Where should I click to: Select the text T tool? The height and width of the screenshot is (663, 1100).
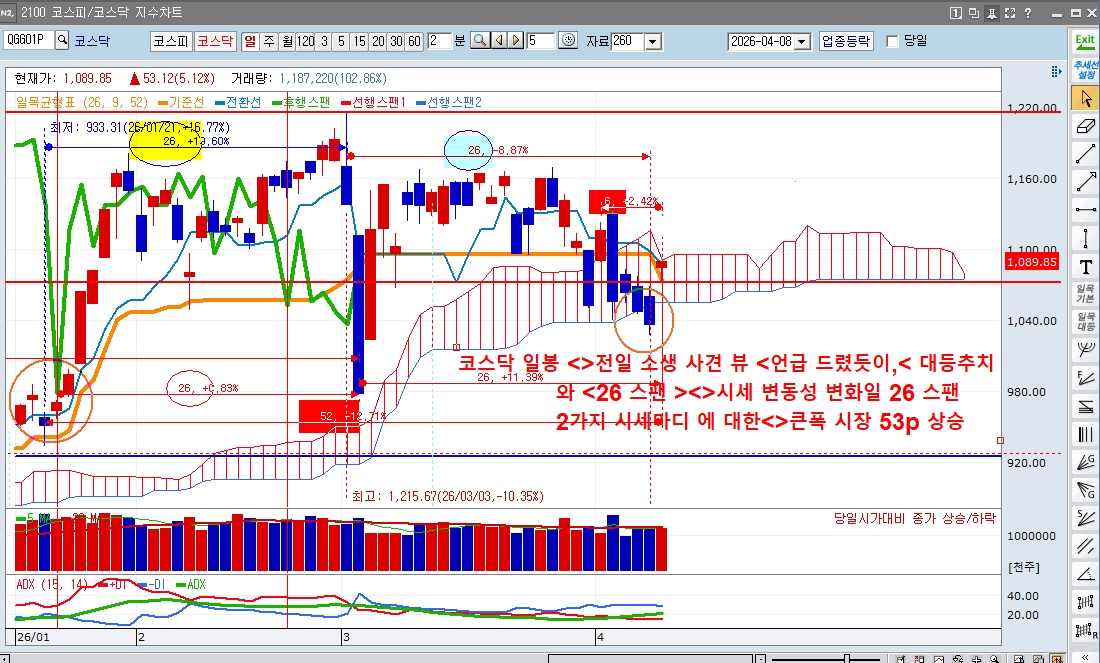click(x=1085, y=266)
